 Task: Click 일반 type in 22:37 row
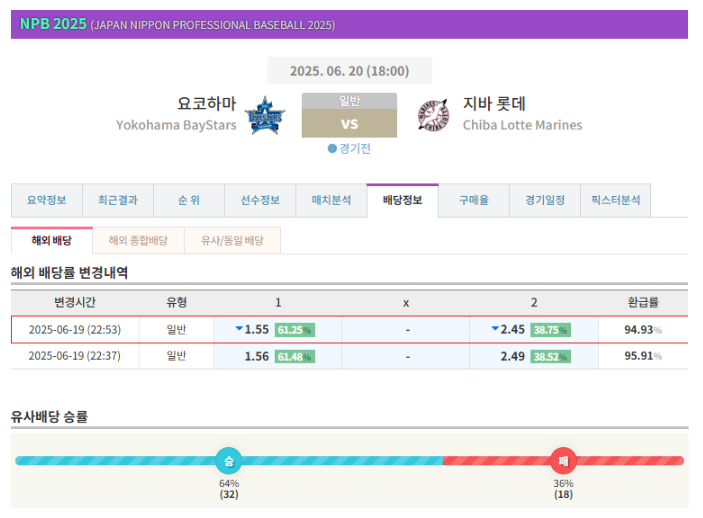point(176,356)
